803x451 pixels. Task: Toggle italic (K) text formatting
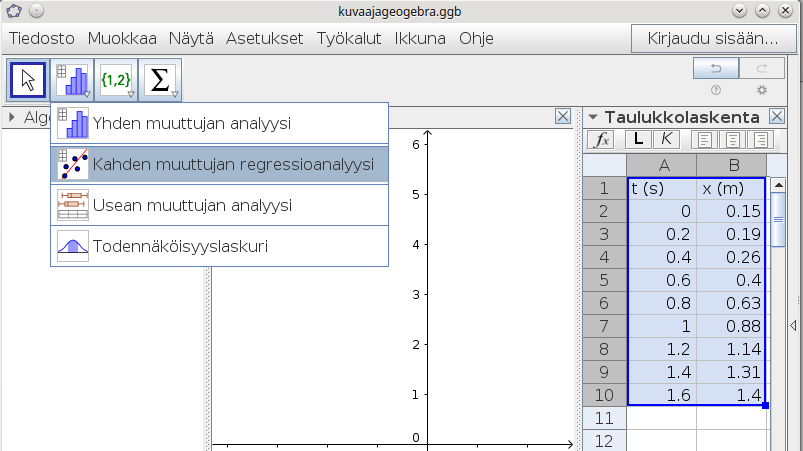[666, 139]
